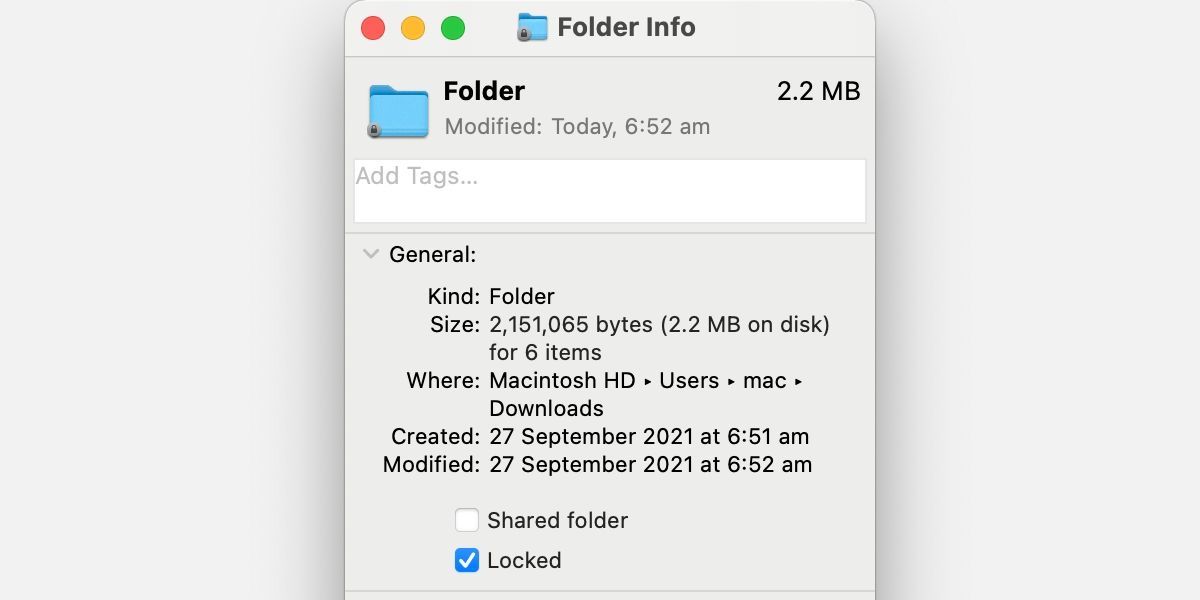Click the Created date value

pos(649,436)
